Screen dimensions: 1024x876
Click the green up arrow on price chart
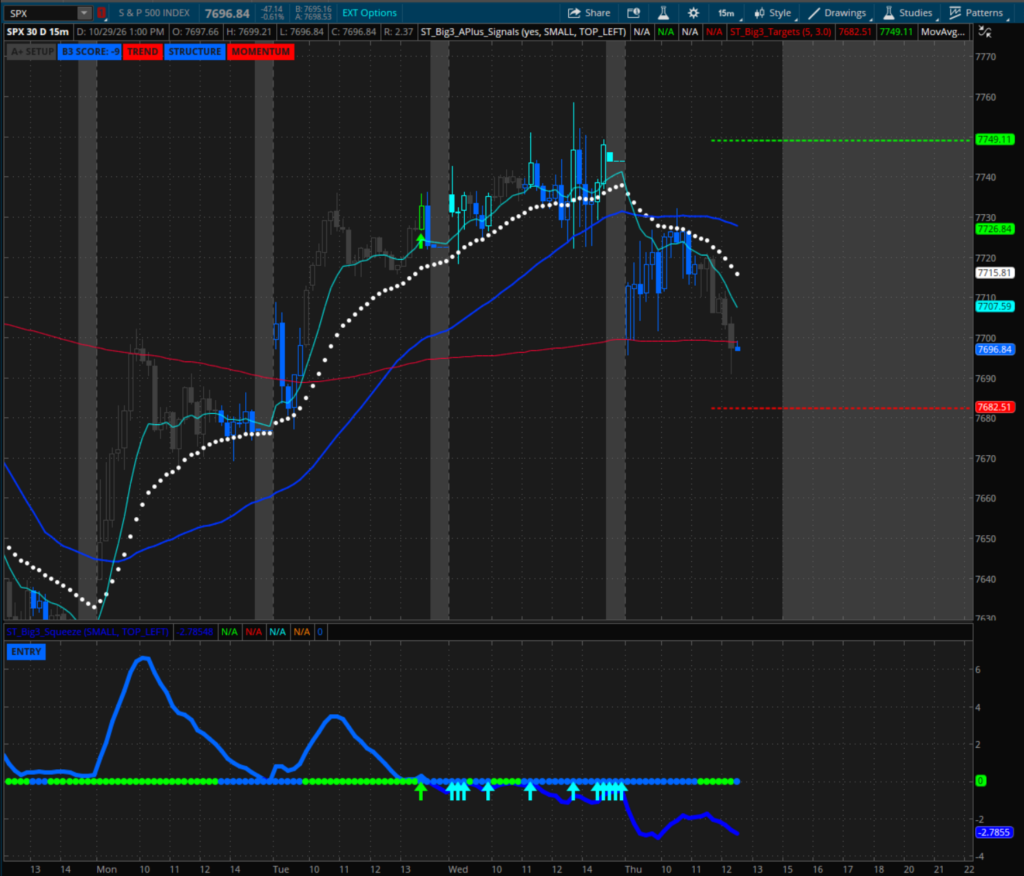(x=421, y=241)
